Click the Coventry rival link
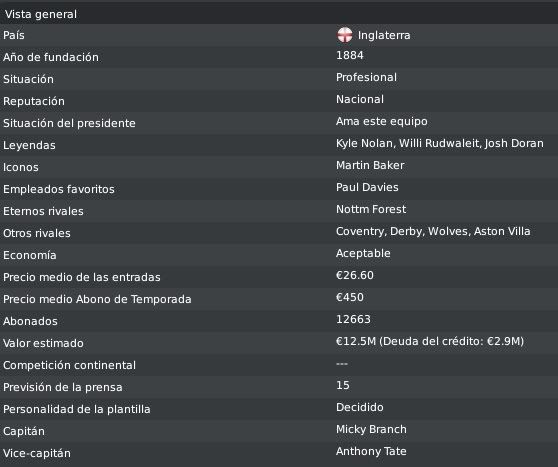This screenshot has width=558, height=467. [x=360, y=231]
